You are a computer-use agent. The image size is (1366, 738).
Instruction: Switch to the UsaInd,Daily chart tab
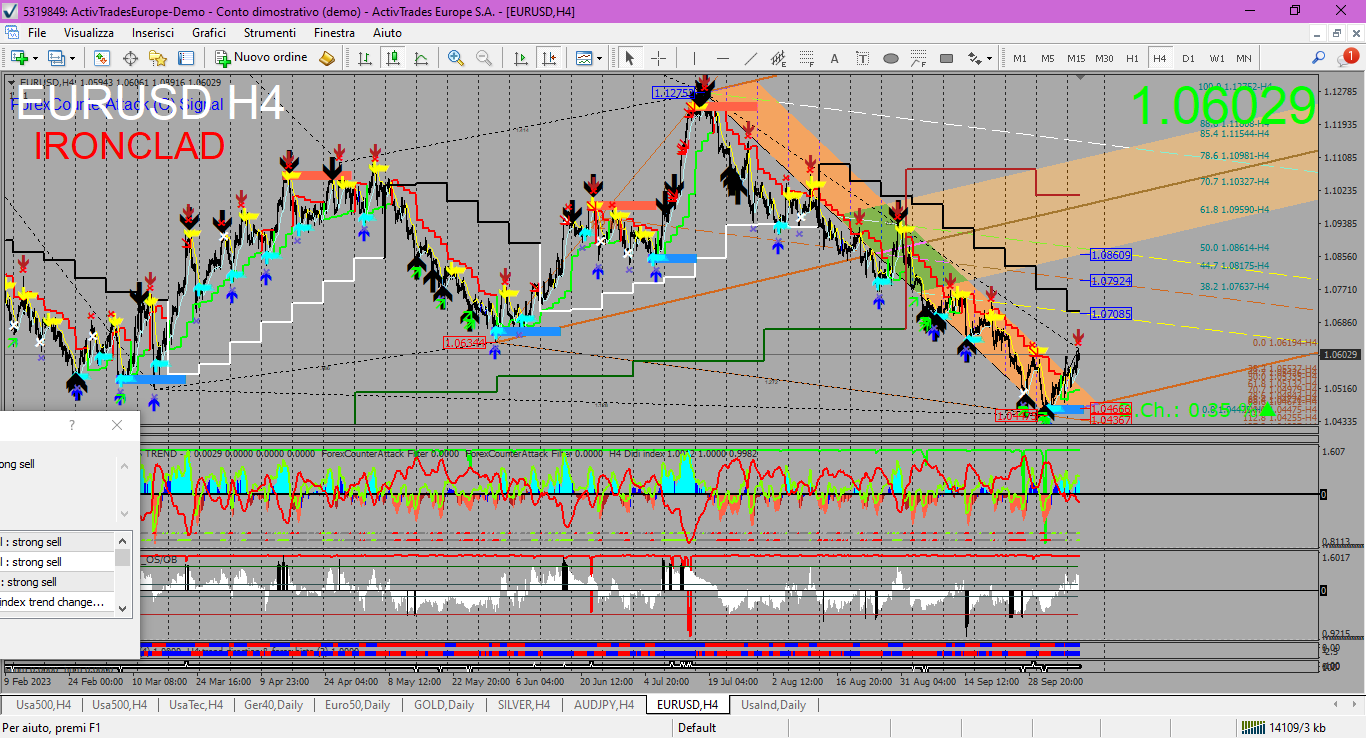click(x=772, y=705)
